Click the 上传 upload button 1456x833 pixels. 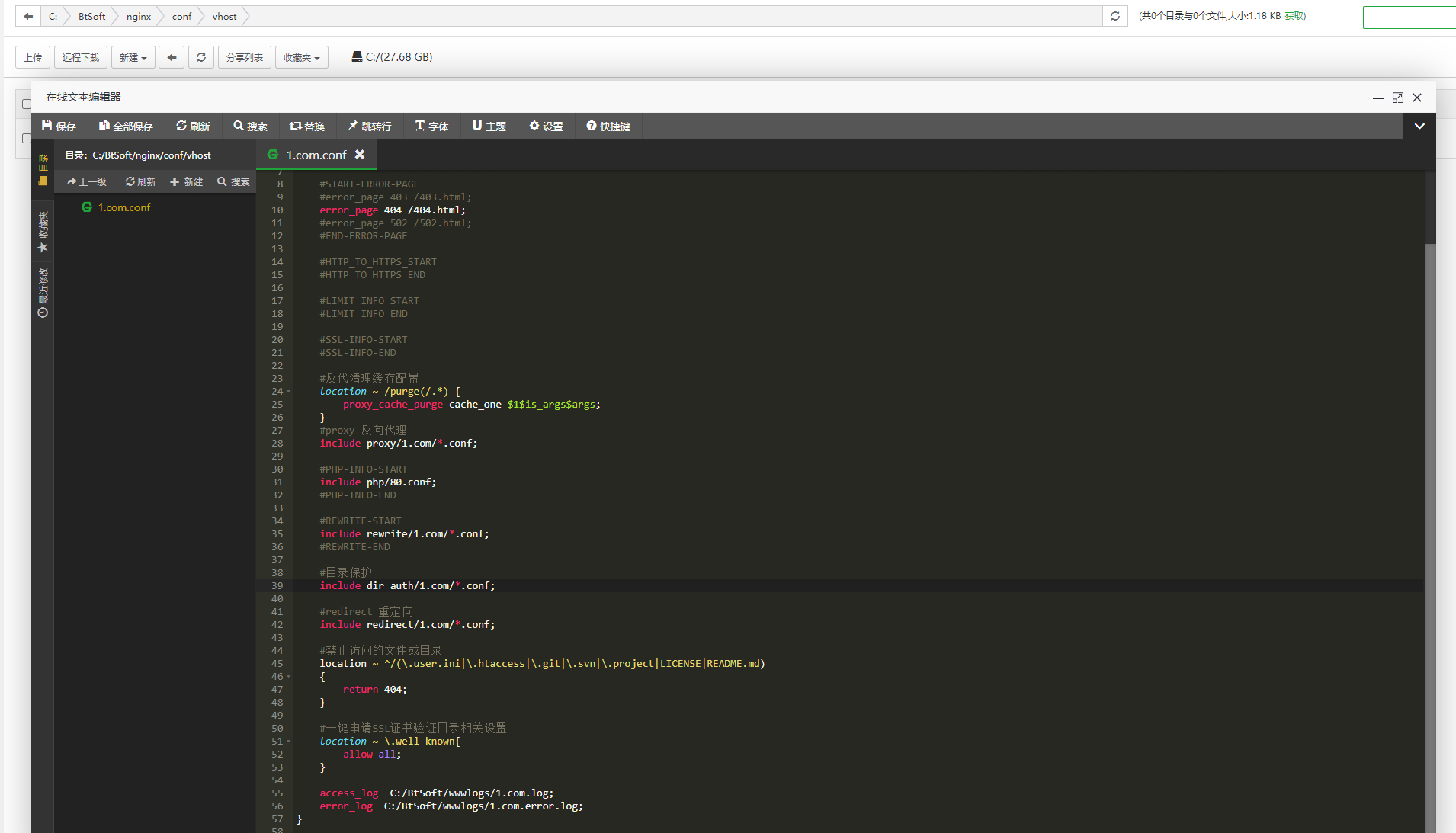point(33,57)
